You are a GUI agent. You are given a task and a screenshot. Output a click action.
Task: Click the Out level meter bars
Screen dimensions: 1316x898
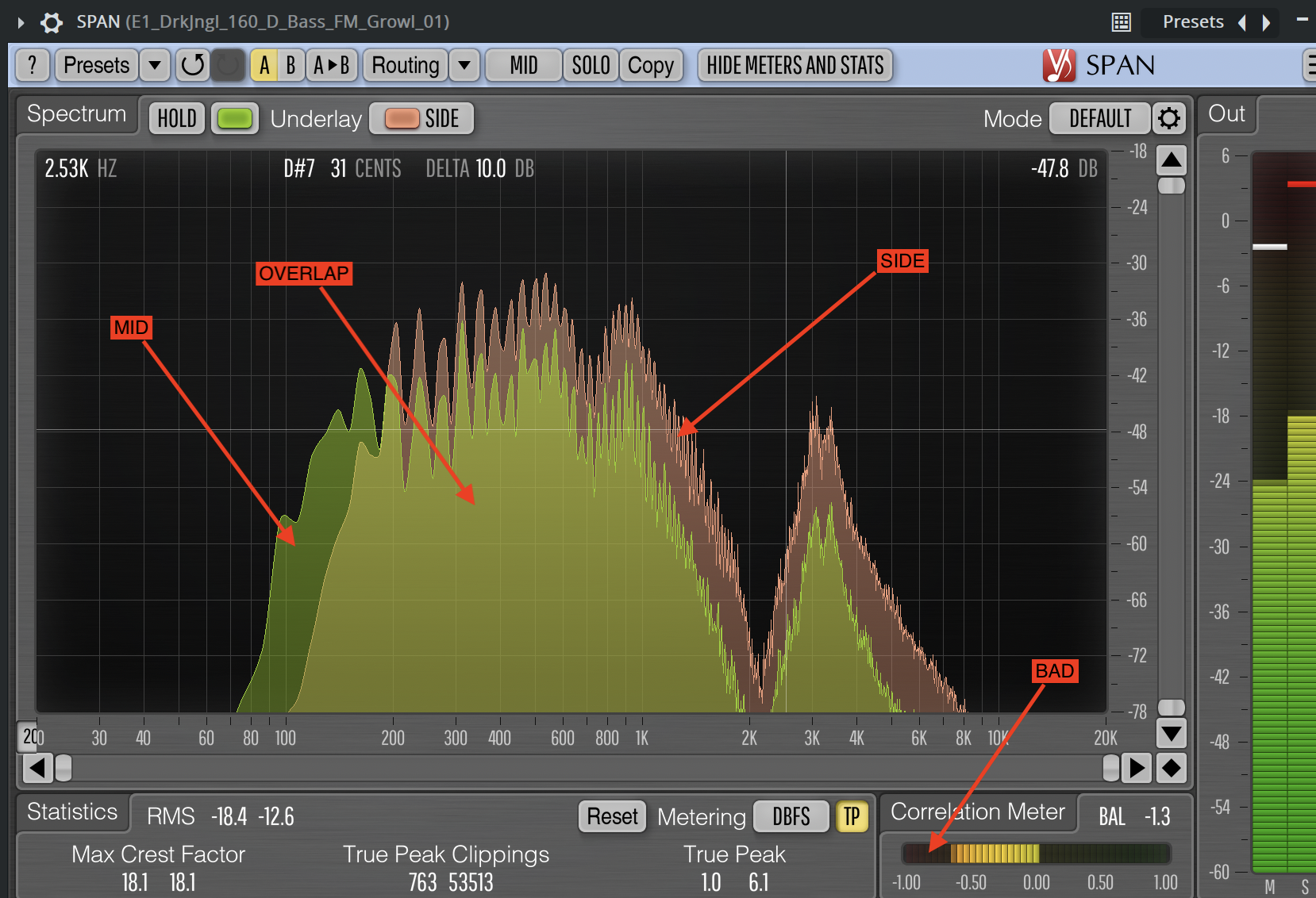coord(1284,512)
